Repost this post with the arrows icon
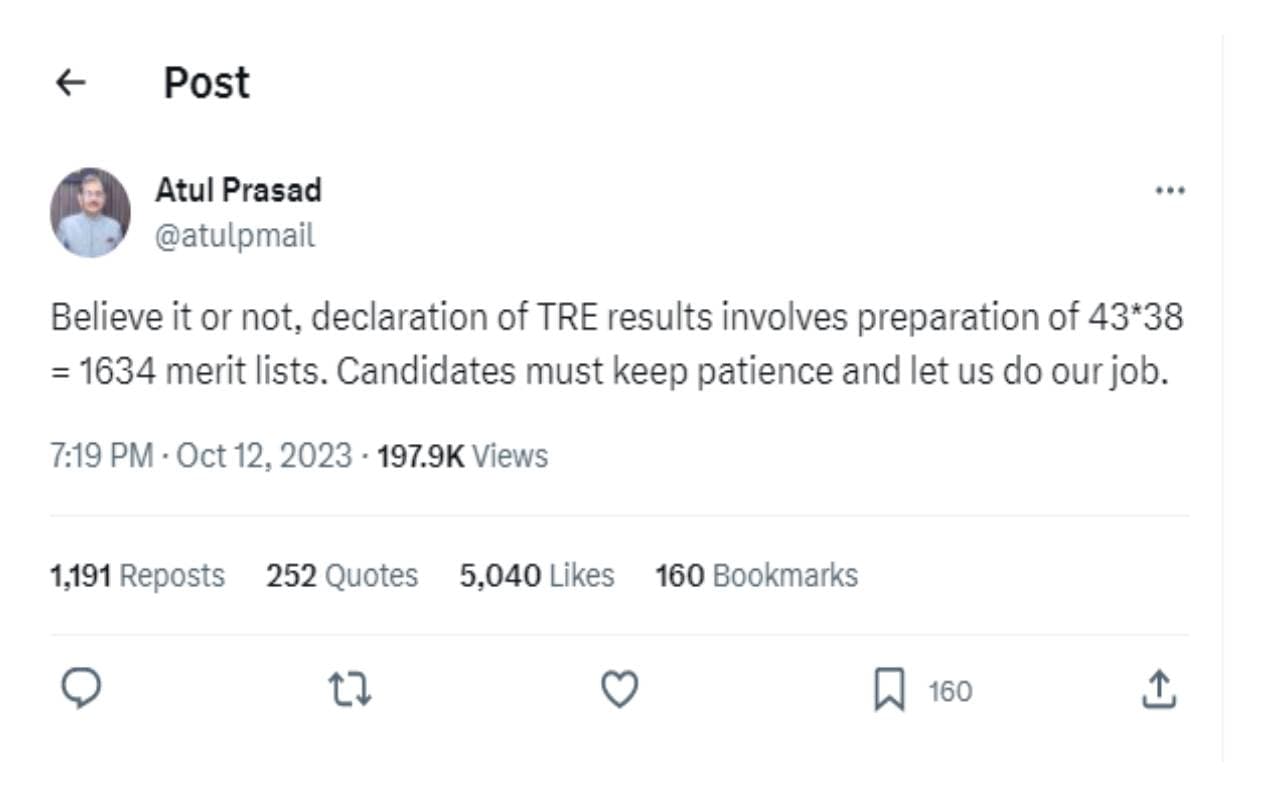1280x800 pixels. click(x=350, y=690)
